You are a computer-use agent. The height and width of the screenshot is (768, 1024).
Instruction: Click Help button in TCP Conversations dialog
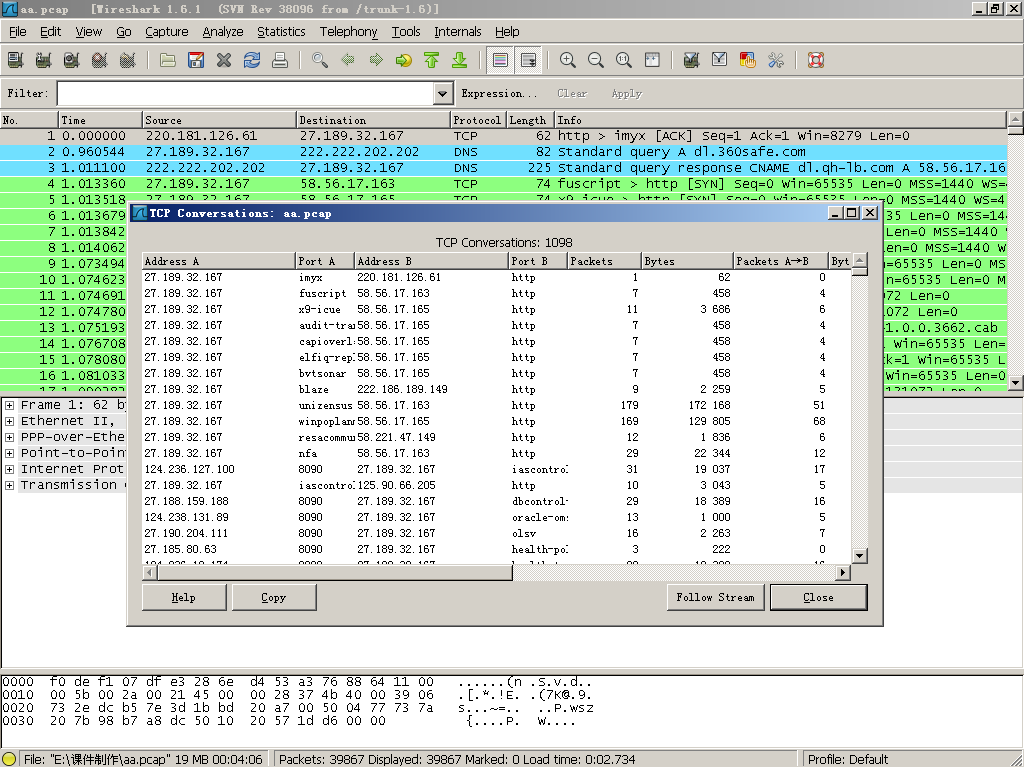pyautogui.click(x=184, y=598)
